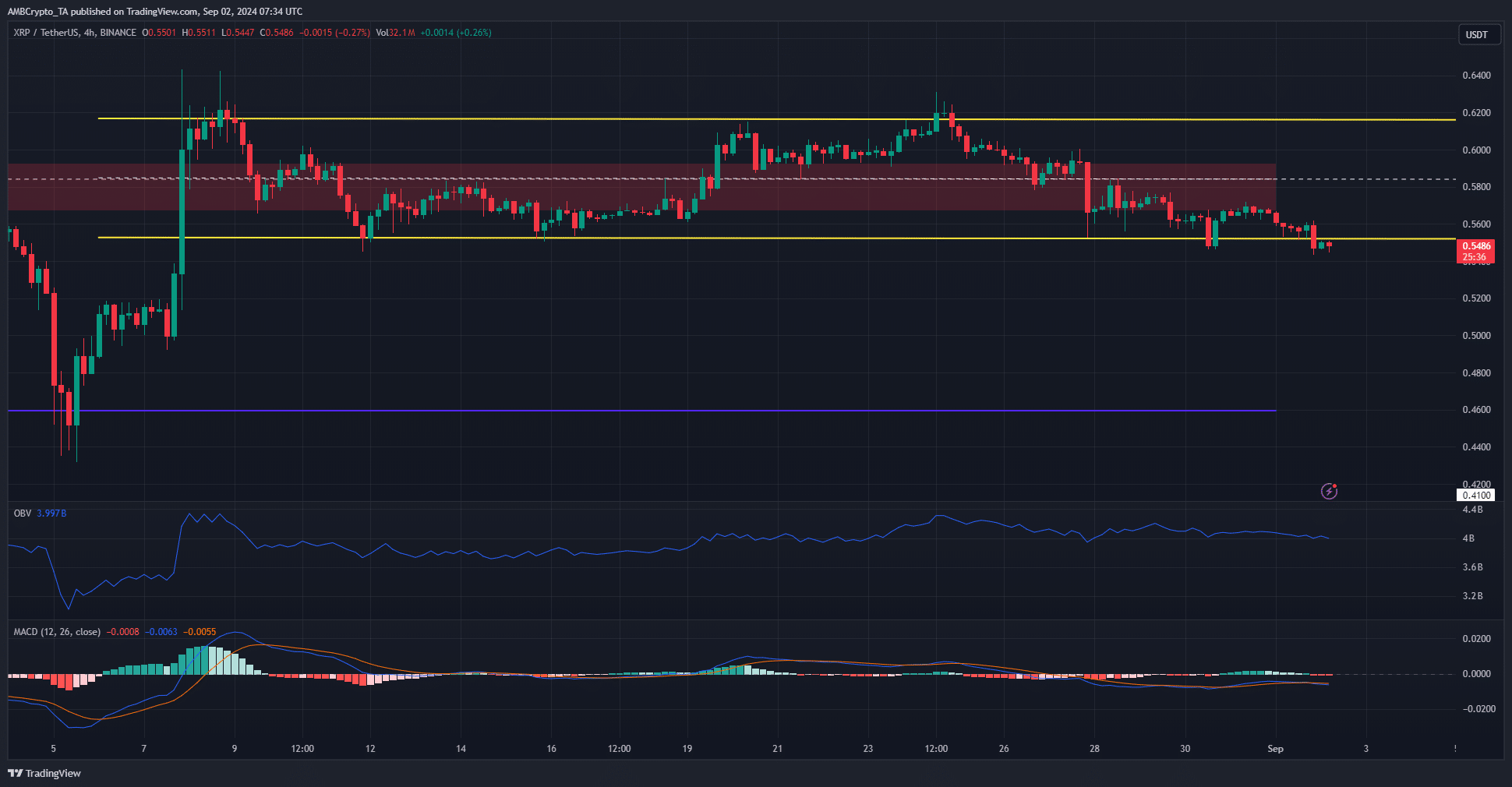Select the purple horizontal support line
This screenshot has width=1512, height=787.
(642, 410)
